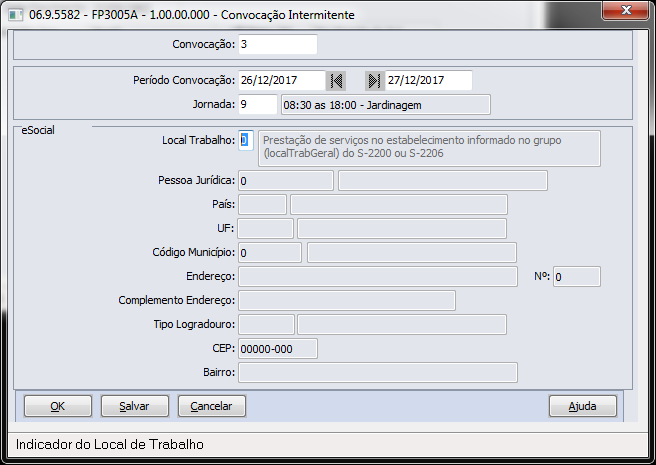This screenshot has width=656, height=465.
Task: Click the eSocial group label
Action: [x=38, y=130]
